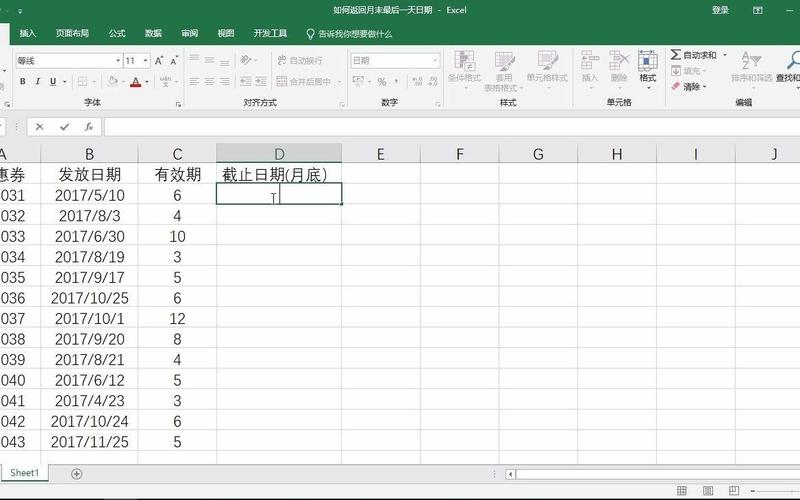Screen dimensions: 800x500
Task: Apply percent style
Action: tap(382, 82)
